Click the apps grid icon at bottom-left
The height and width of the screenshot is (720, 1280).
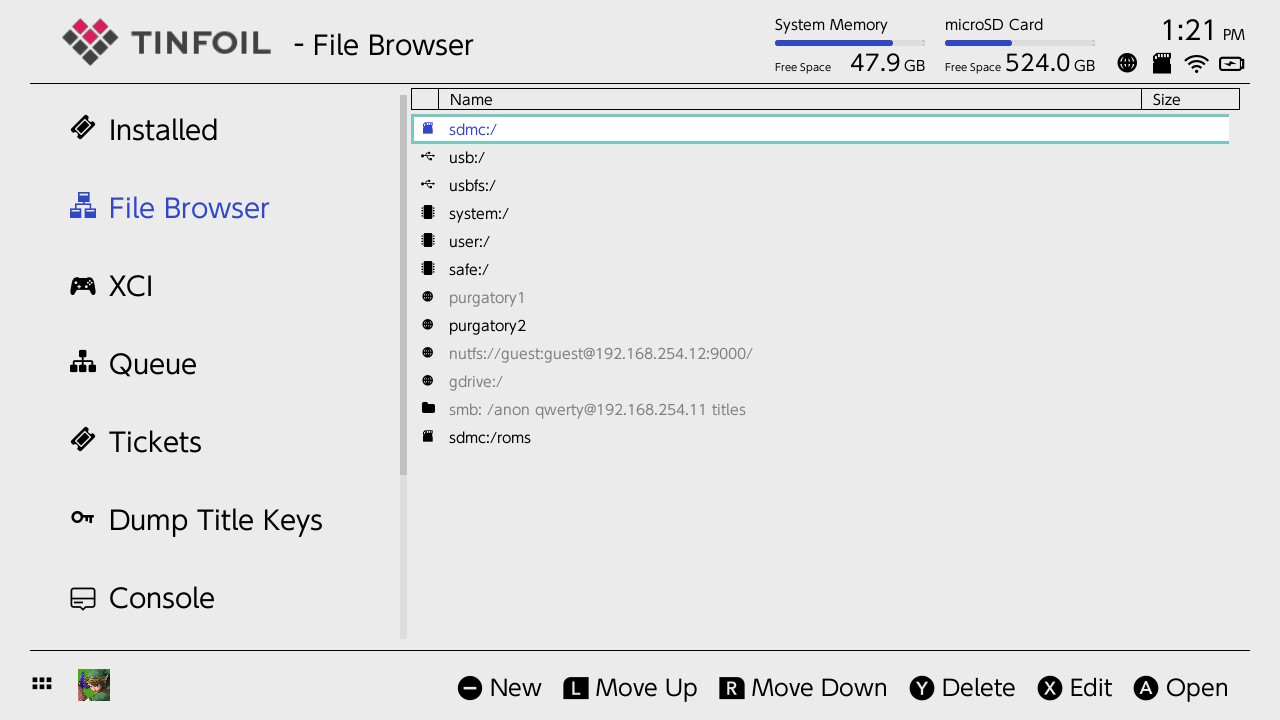(x=42, y=684)
